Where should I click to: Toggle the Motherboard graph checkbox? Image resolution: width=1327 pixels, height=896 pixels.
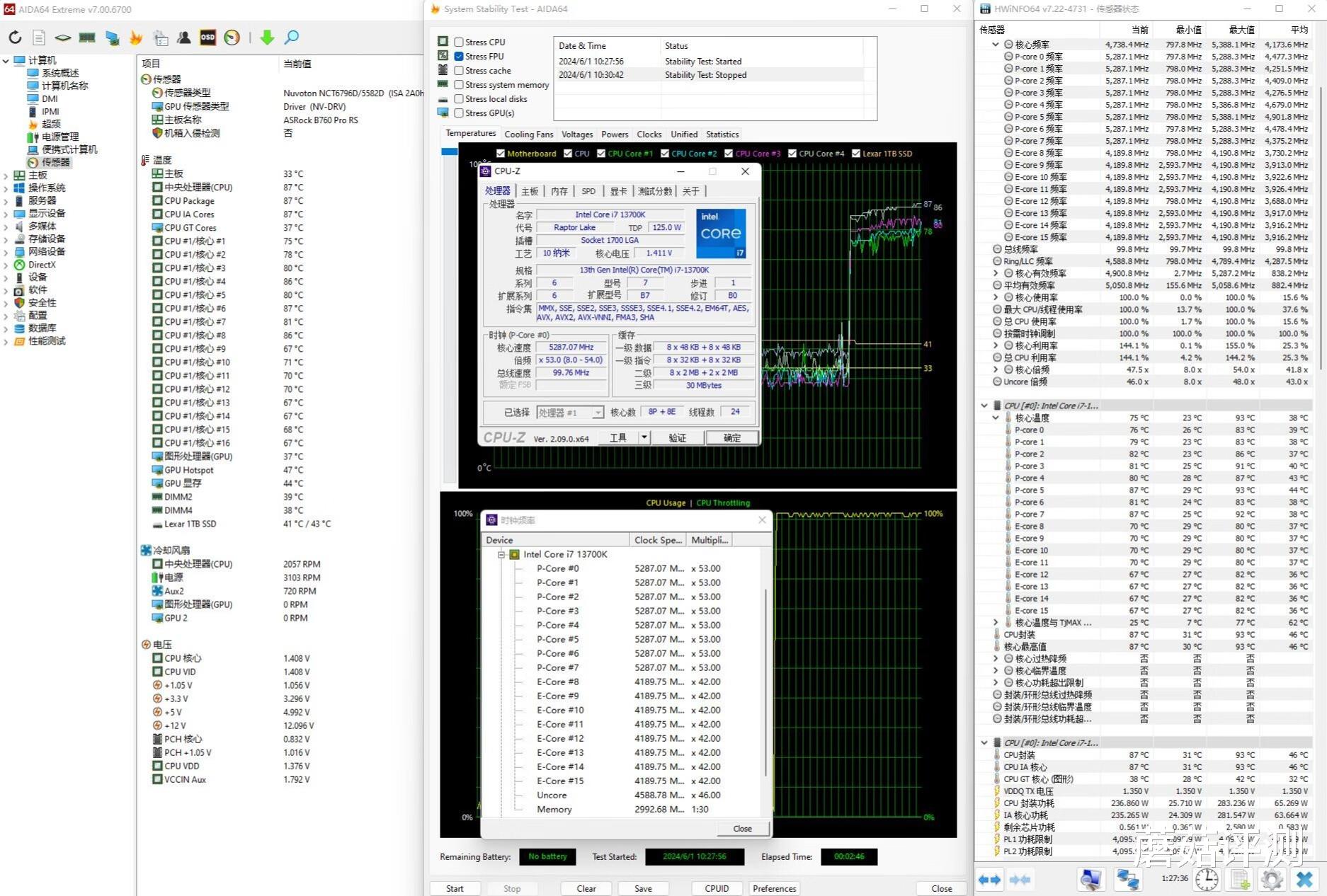click(x=501, y=154)
